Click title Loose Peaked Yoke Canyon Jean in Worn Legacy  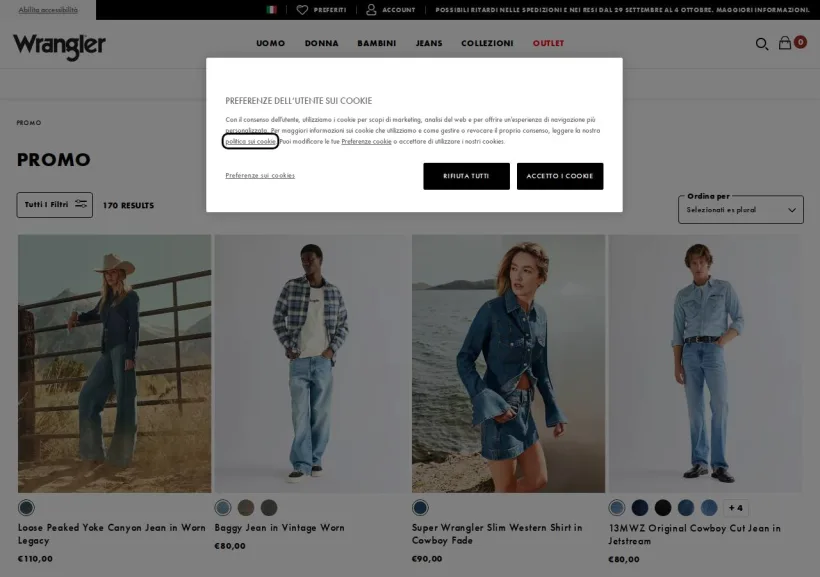111,534
